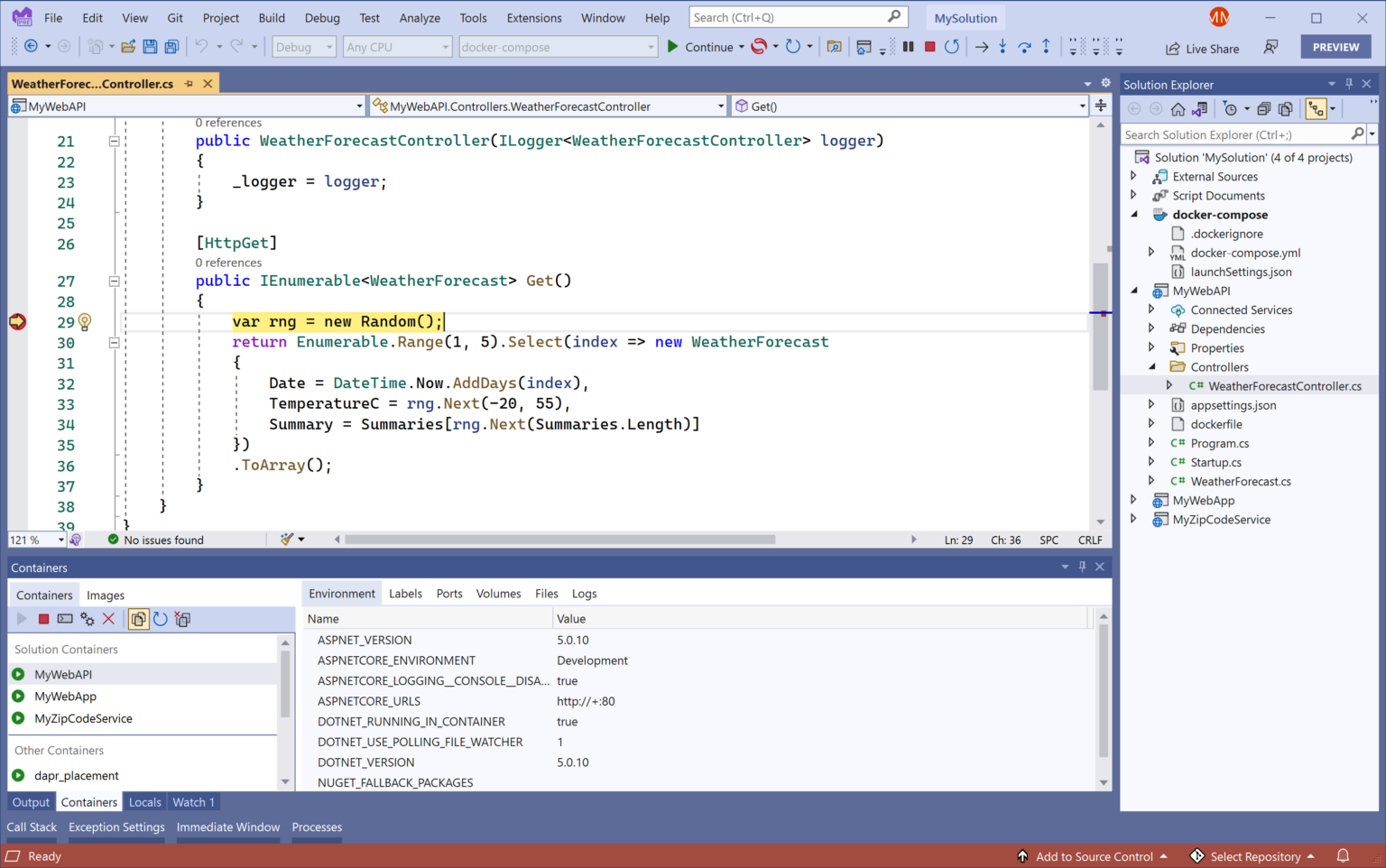Open the Debug menu
This screenshot has width=1386, height=868.
321,17
